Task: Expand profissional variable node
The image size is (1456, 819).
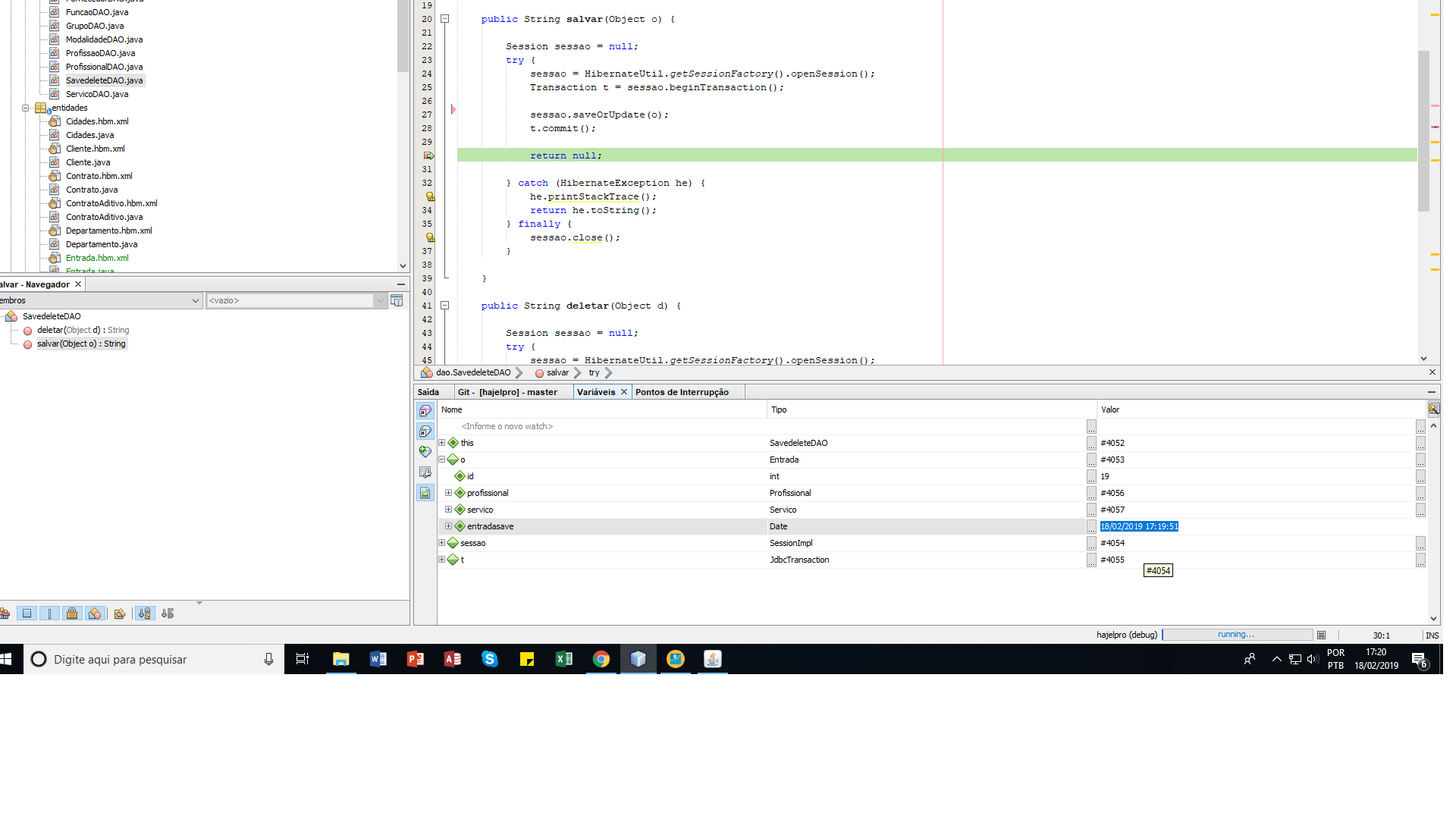Action: (x=448, y=493)
